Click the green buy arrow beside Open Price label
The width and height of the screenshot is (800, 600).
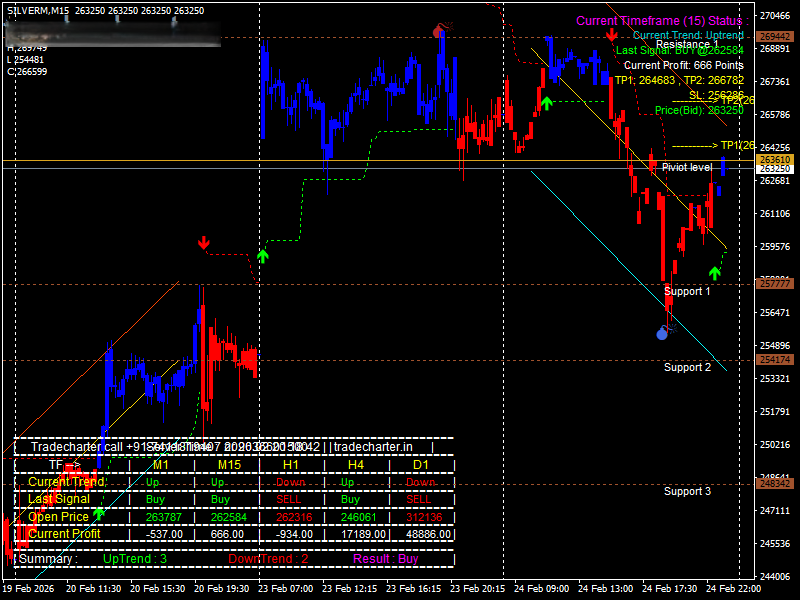(x=98, y=513)
